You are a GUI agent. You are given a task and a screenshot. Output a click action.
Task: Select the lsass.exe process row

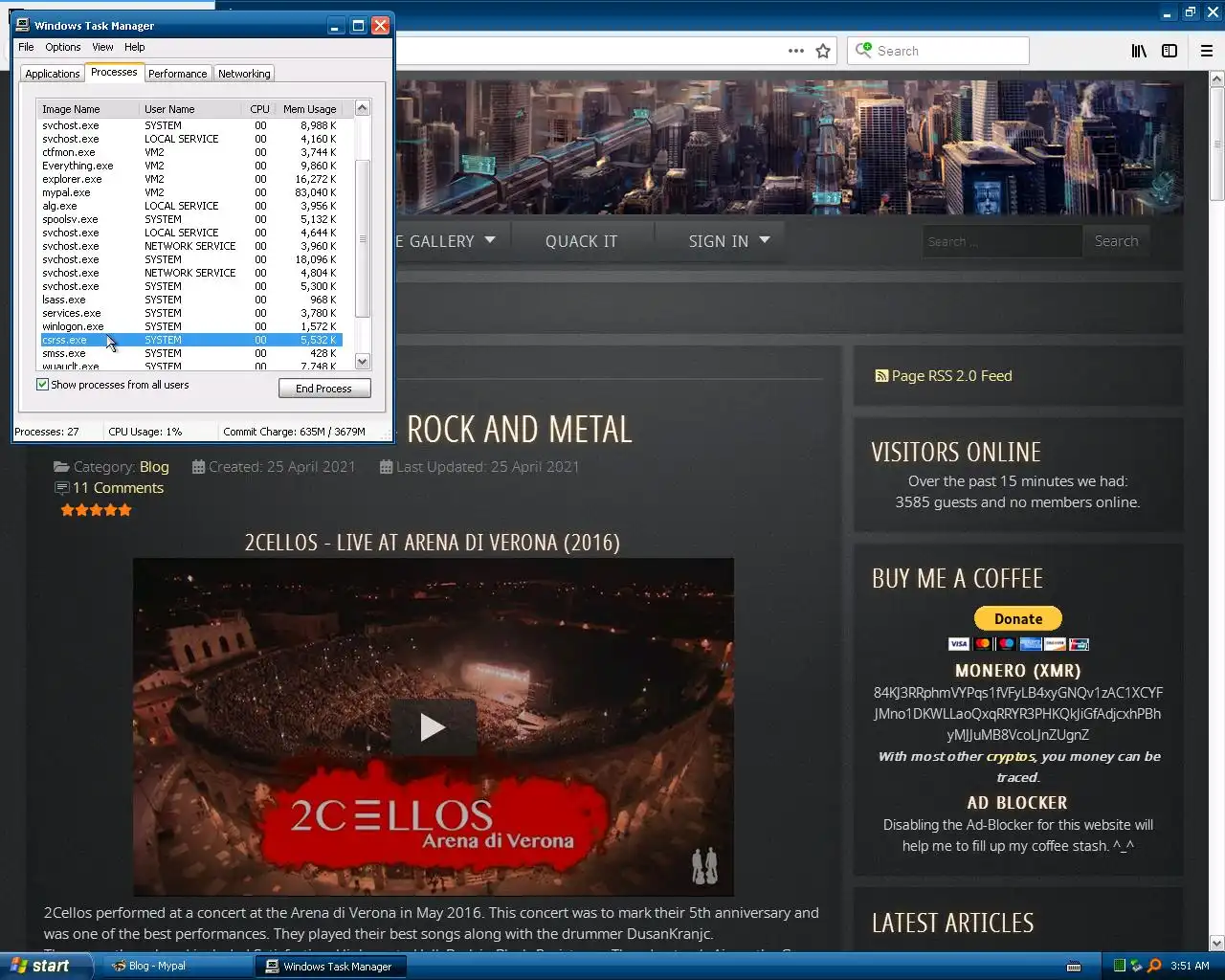pyautogui.click(x=189, y=300)
